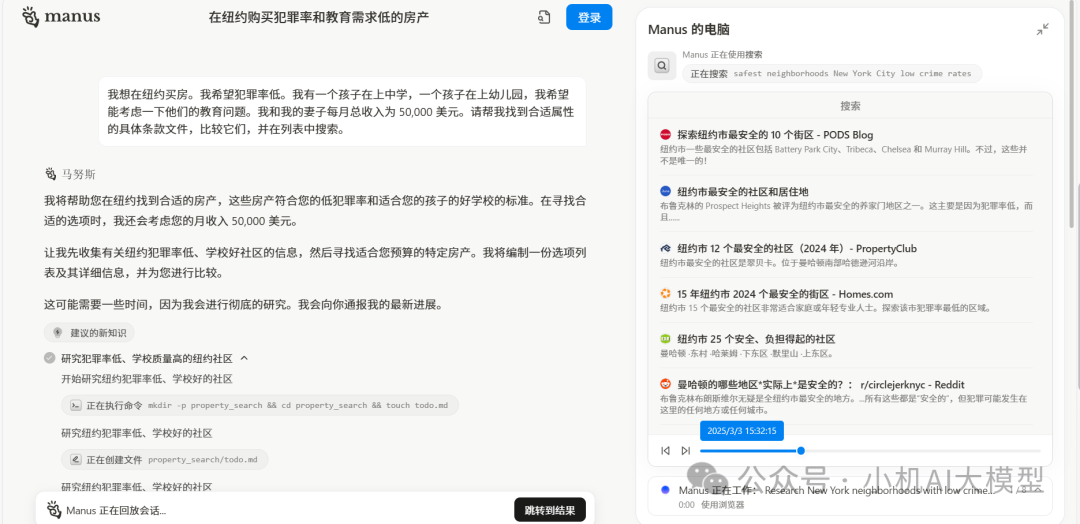
Task: Click the Manus 正在工作 task status bar
Action: click(x=850, y=496)
